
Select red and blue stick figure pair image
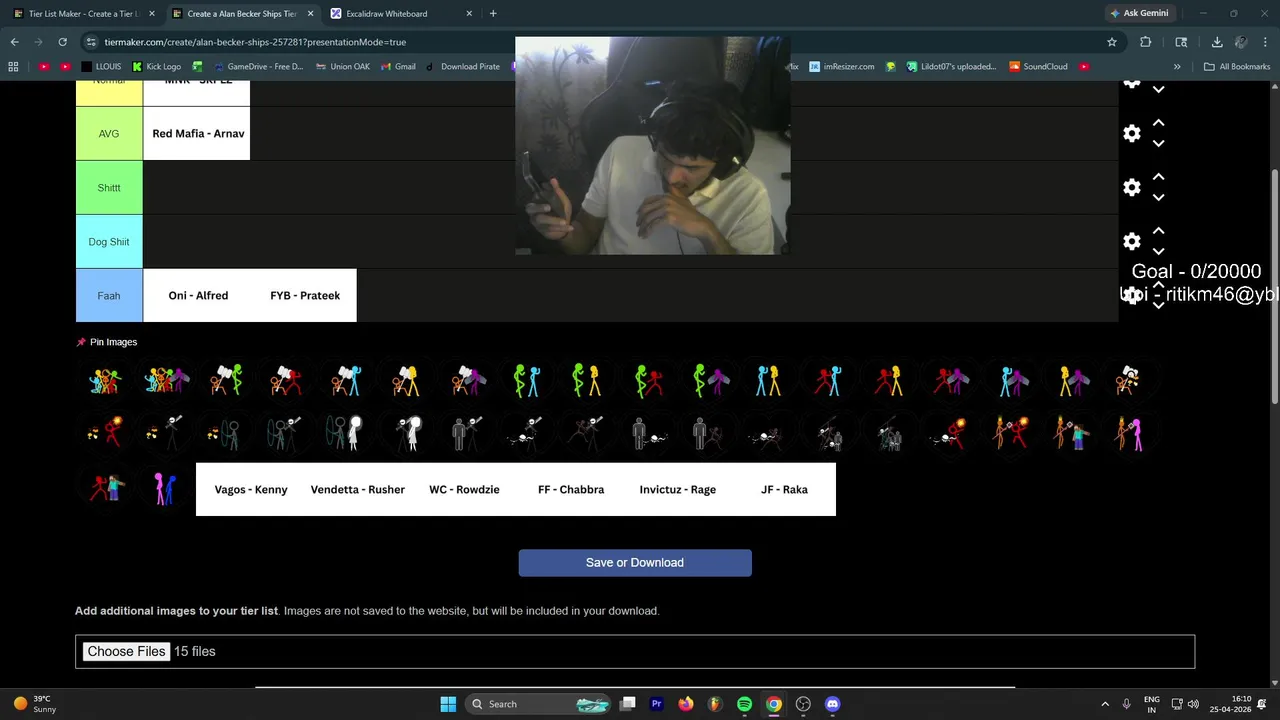coord(828,380)
